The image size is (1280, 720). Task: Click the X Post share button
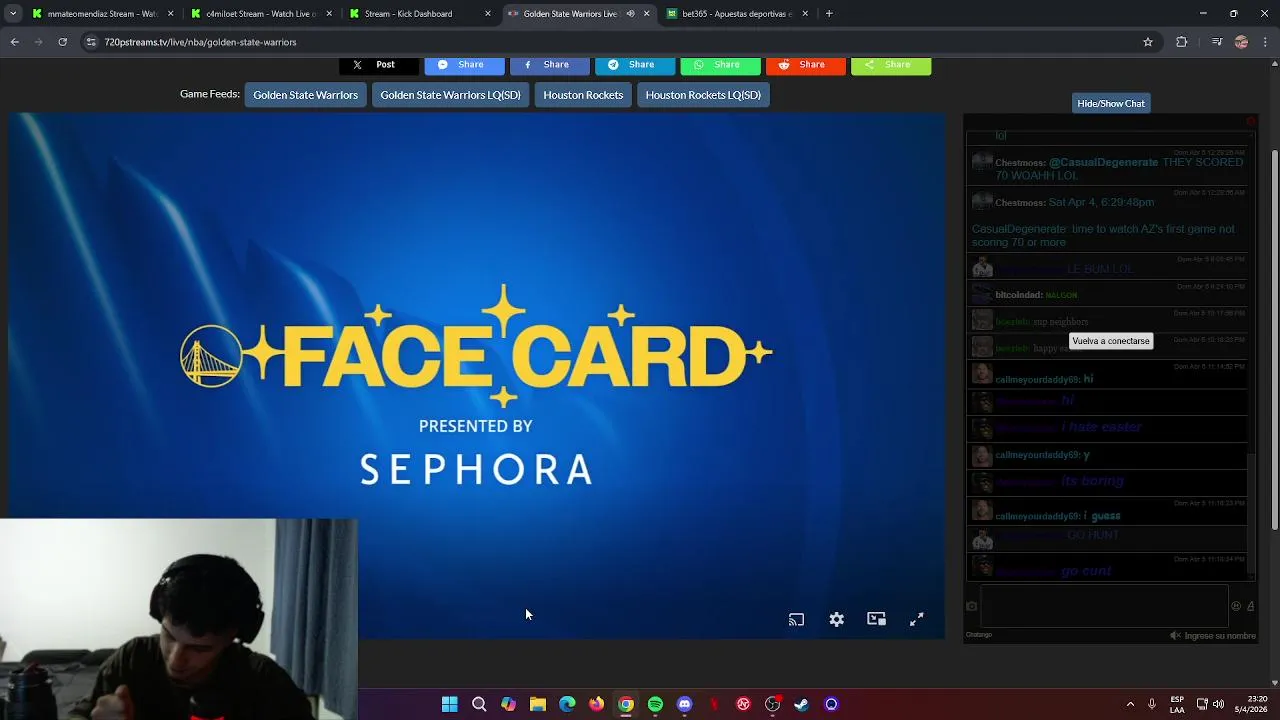380,65
